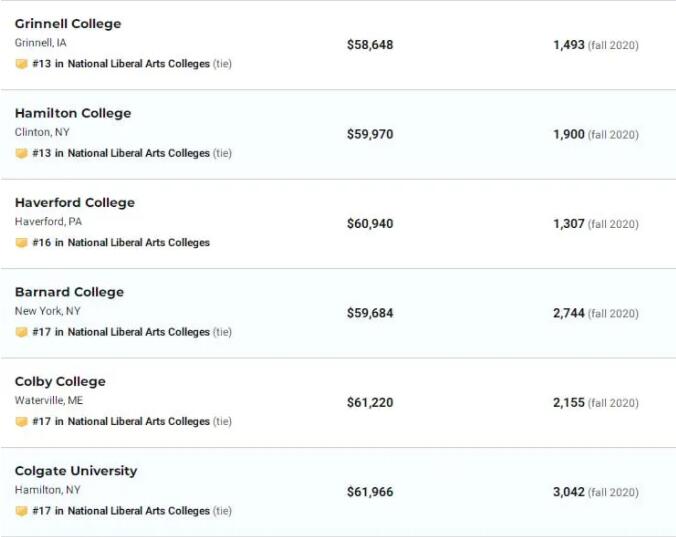Open the Colgate University profile link
676x537 pixels.
(x=76, y=471)
